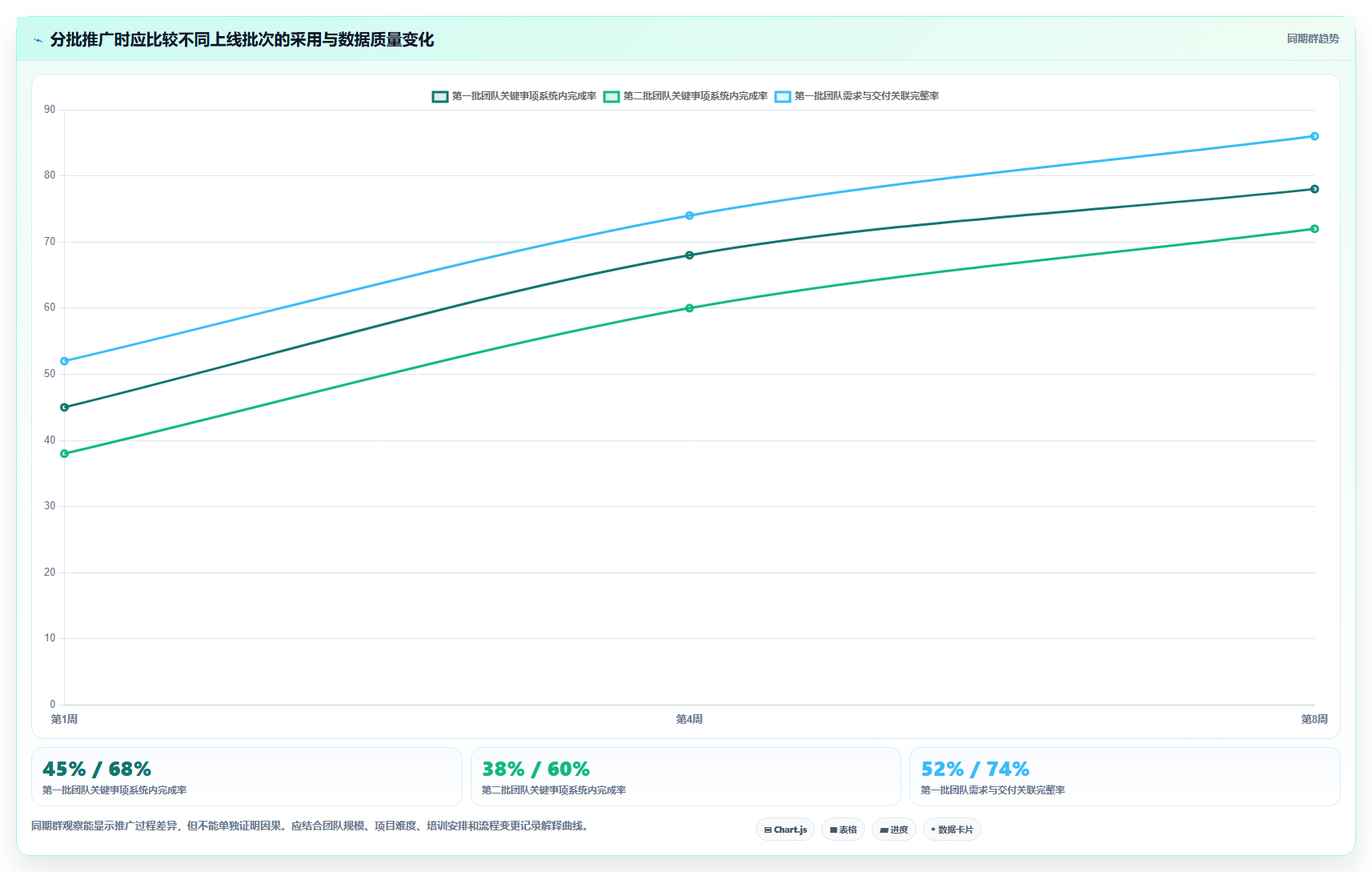The width and height of the screenshot is (1372, 872).
Task: Click the Chart.js tag chip
Action: (785, 830)
